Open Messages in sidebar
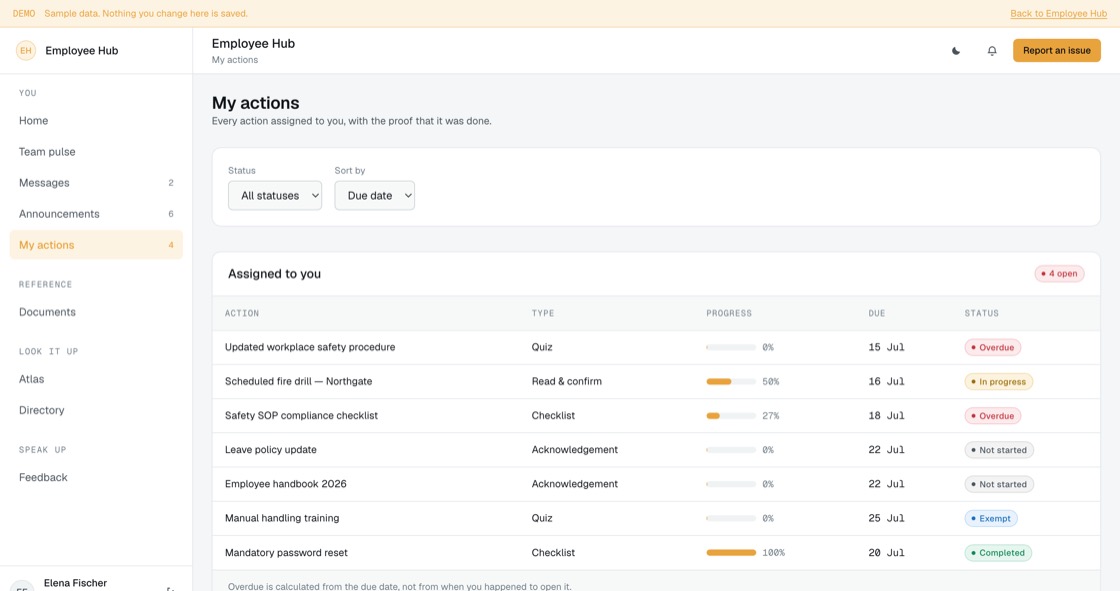 coord(96,183)
